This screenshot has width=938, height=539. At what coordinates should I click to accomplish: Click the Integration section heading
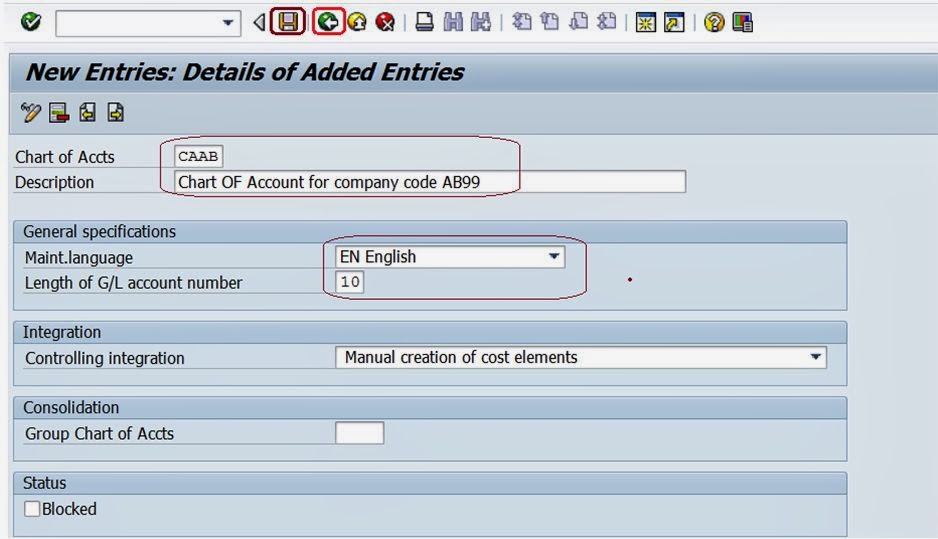coord(62,332)
